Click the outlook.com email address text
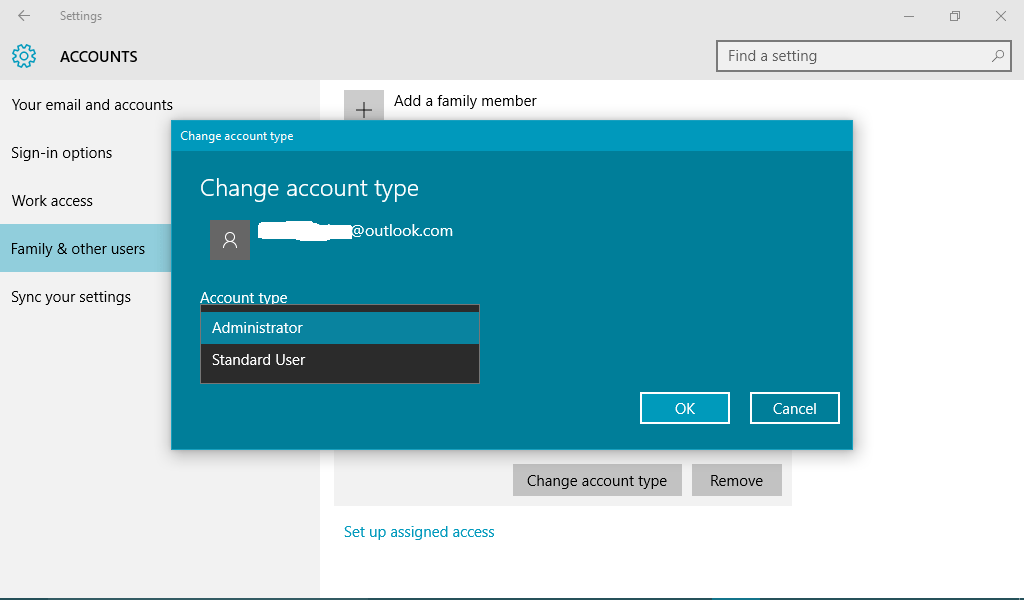Viewport: 1024px width, 600px height. pos(355,230)
